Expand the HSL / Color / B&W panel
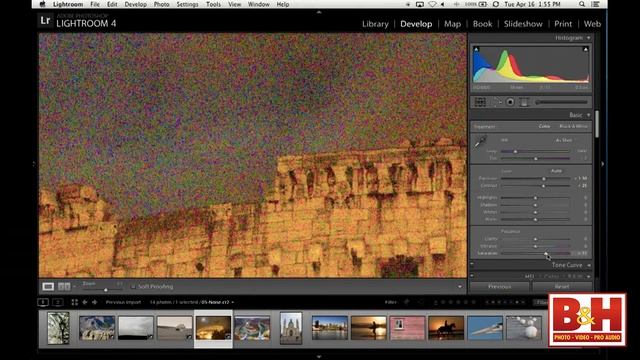Viewport: 640px width, 360px height. coord(589,276)
